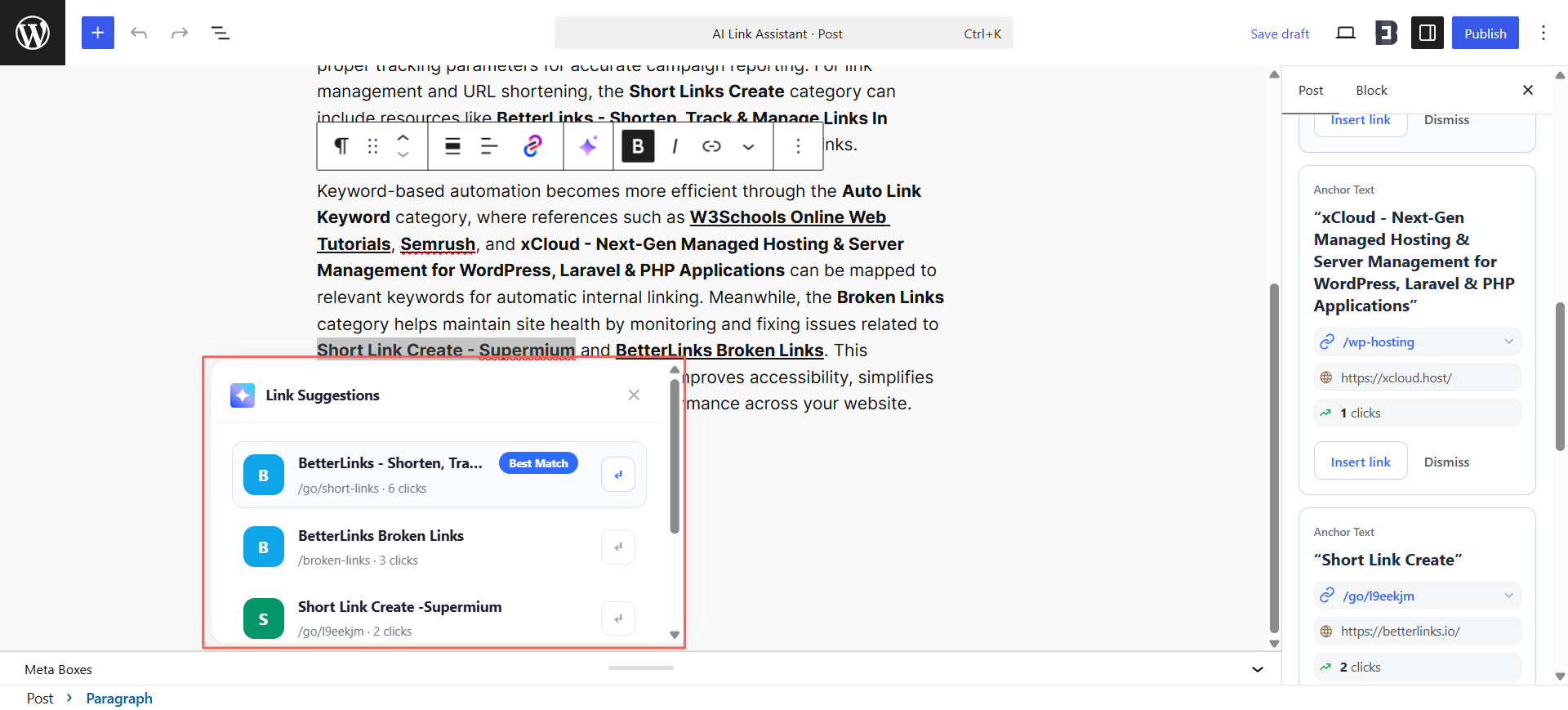The width and height of the screenshot is (1568, 710).
Task: Close the Link Suggestions popup
Action: [634, 395]
